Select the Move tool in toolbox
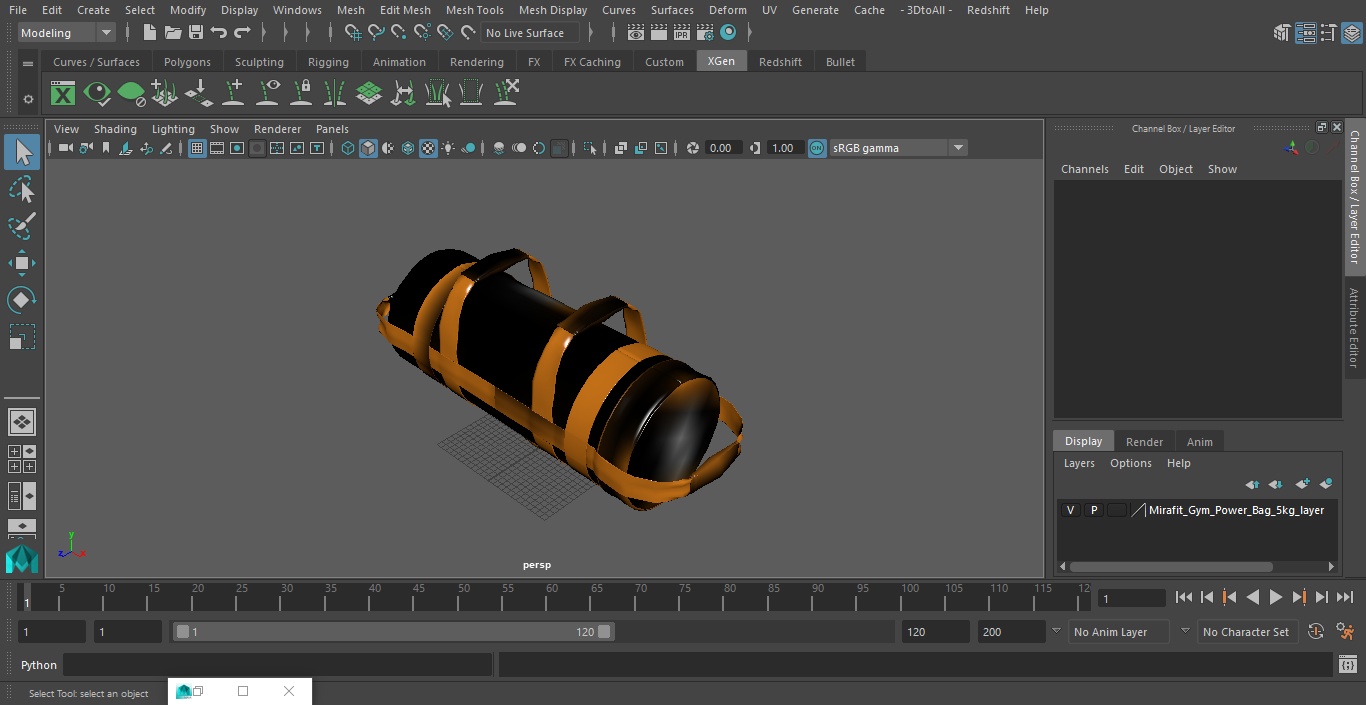The width and height of the screenshot is (1366, 705). (22, 263)
